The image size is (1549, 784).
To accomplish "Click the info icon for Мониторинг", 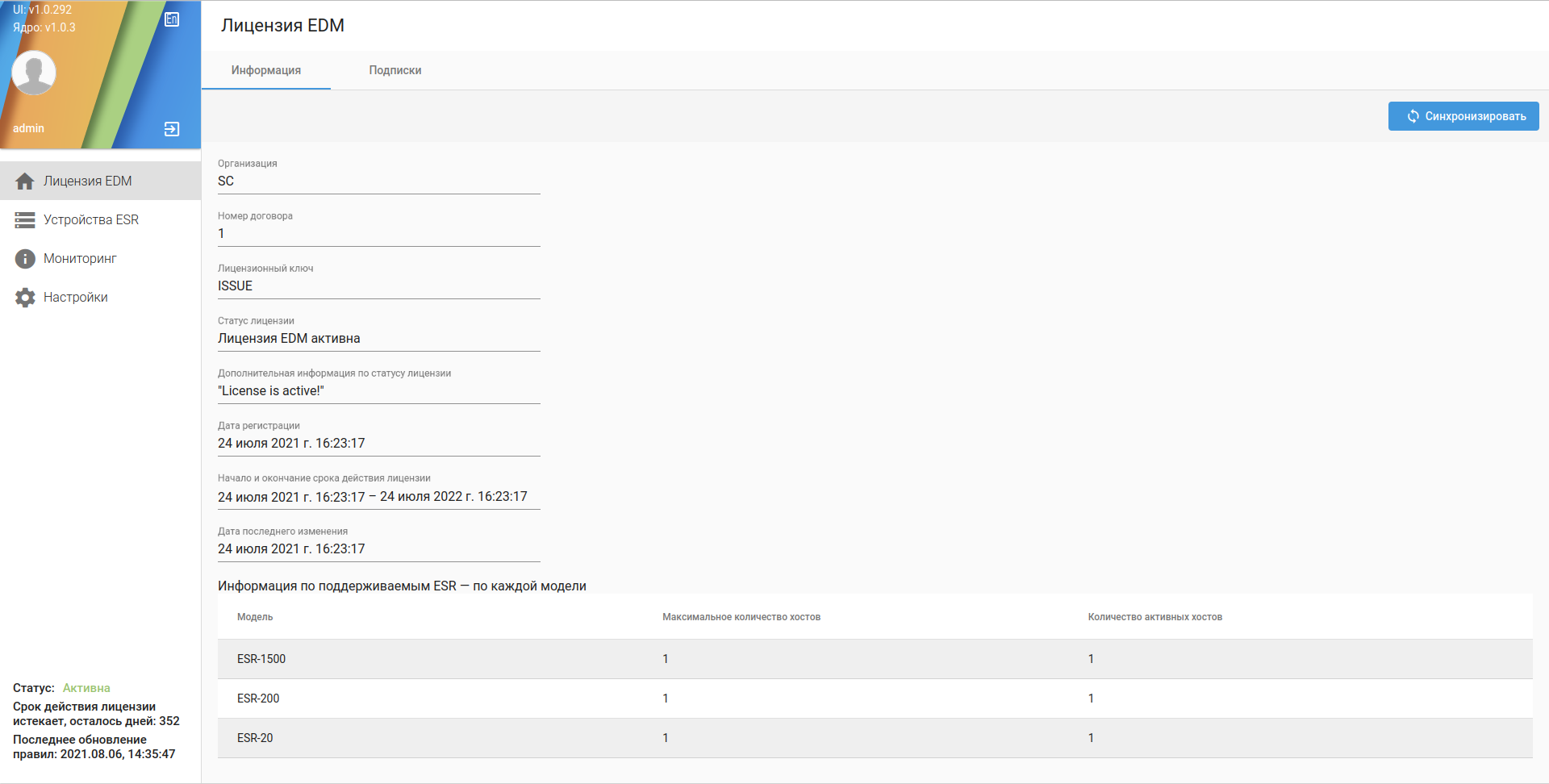I will (25, 259).
